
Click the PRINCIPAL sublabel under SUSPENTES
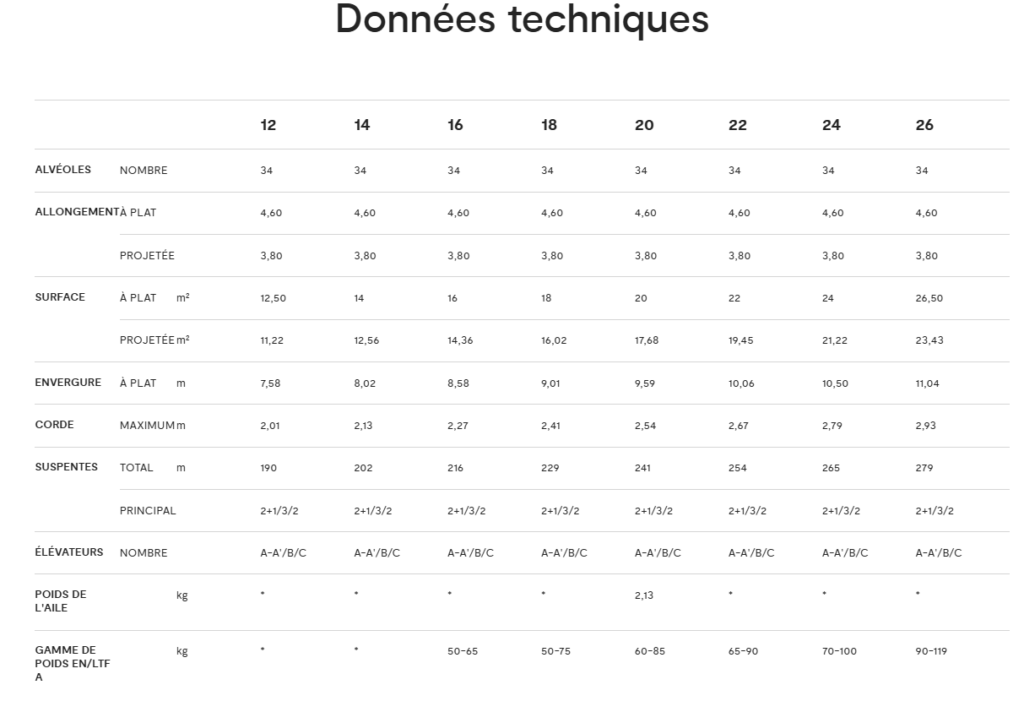147,510
